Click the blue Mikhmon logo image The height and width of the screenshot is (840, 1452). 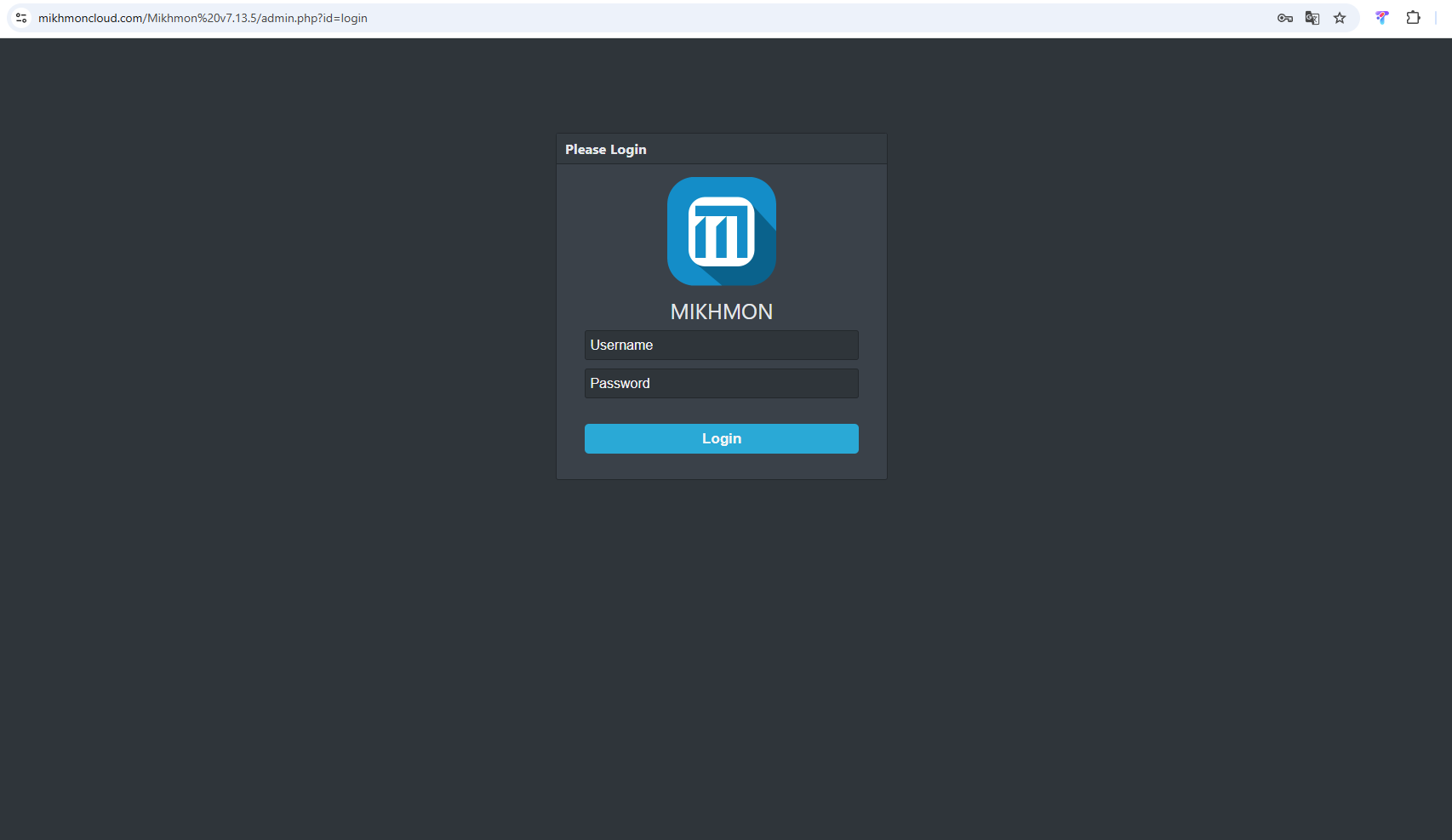tap(721, 231)
